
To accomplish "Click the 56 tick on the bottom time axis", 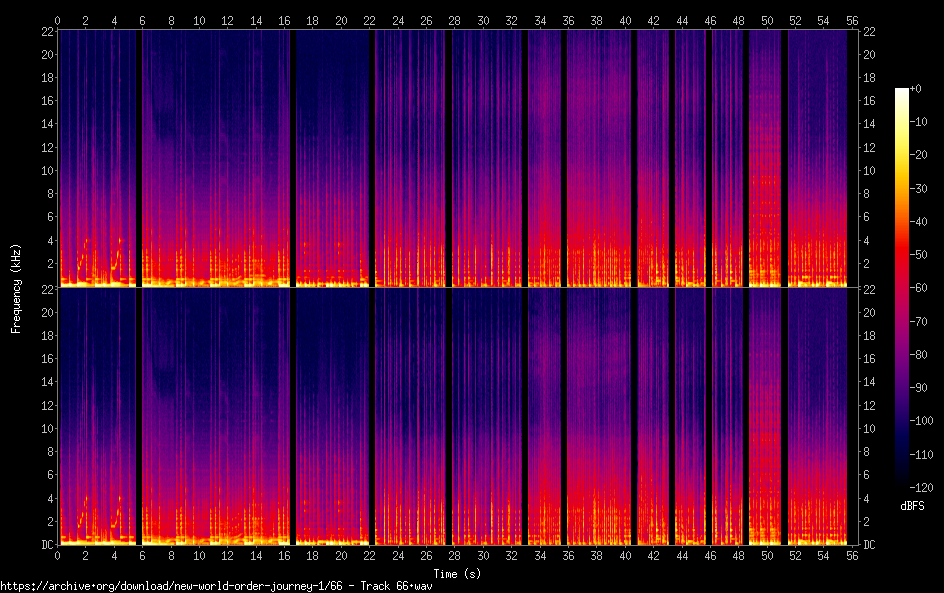I will point(853,555).
